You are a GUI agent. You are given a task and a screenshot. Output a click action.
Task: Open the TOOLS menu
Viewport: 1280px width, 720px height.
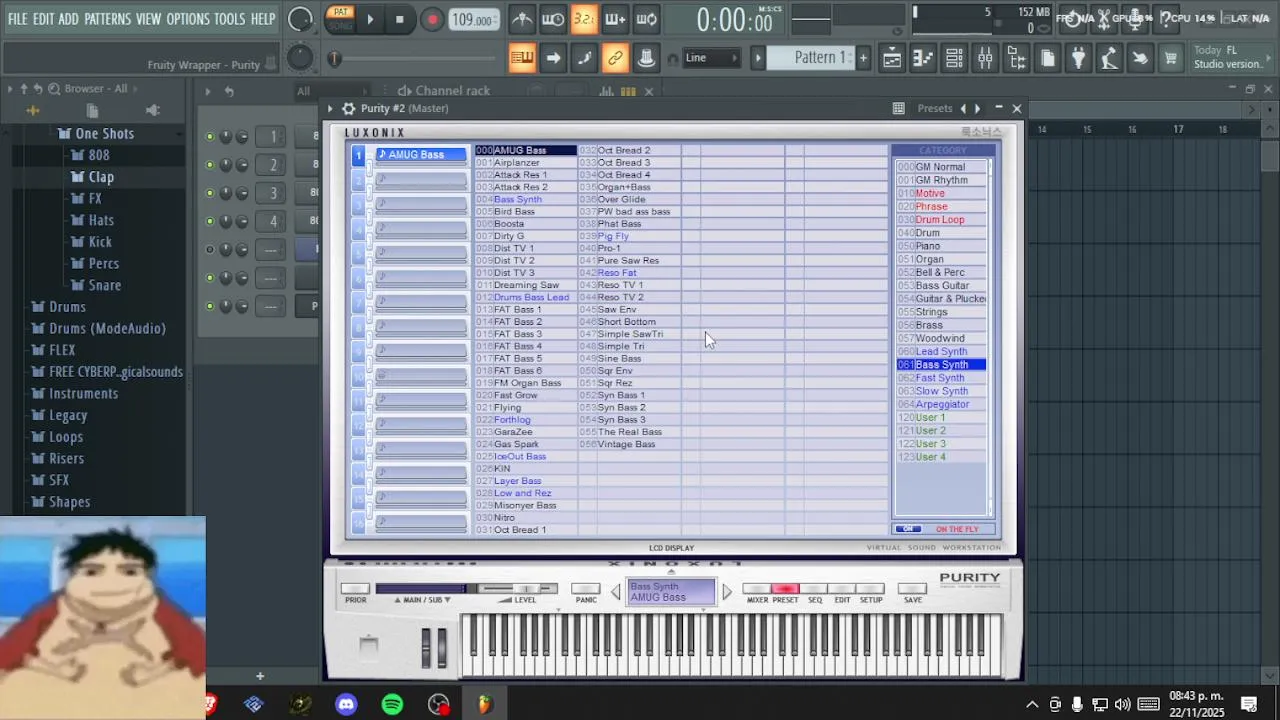pos(229,19)
